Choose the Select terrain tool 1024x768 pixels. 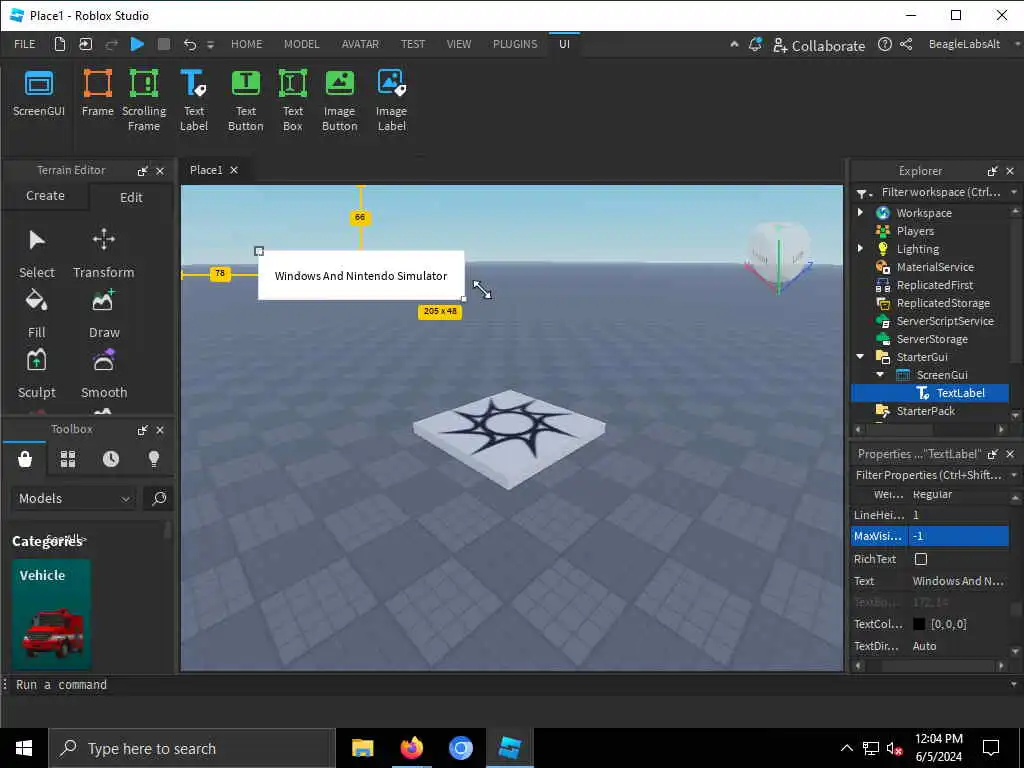click(x=37, y=254)
